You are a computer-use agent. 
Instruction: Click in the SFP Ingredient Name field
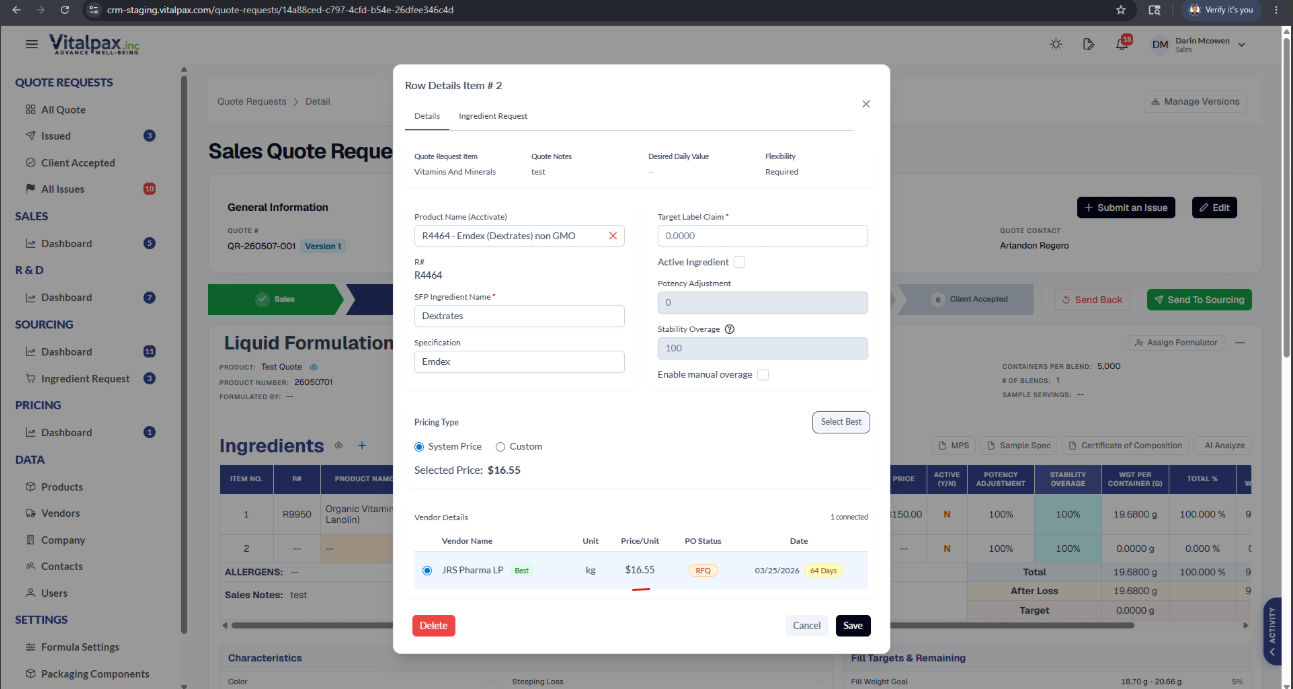[x=519, y=316]
